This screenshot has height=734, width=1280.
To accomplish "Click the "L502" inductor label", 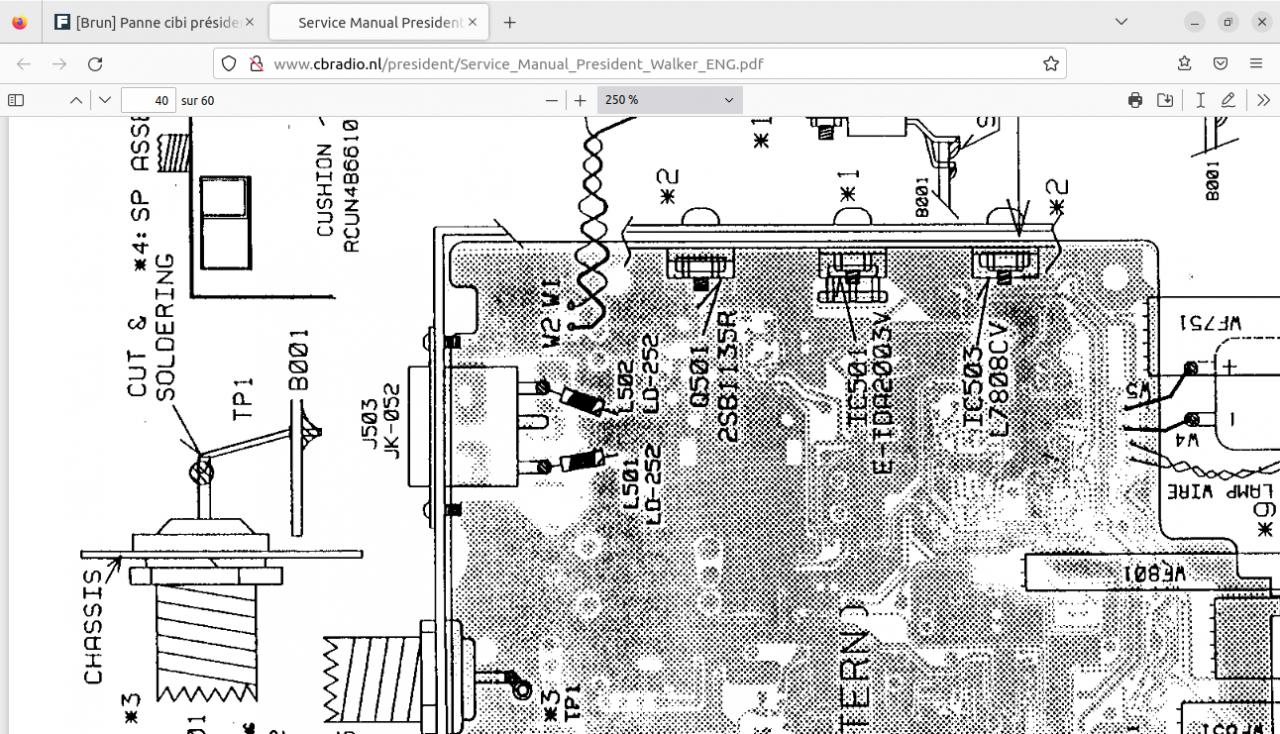I will [625, 386].
